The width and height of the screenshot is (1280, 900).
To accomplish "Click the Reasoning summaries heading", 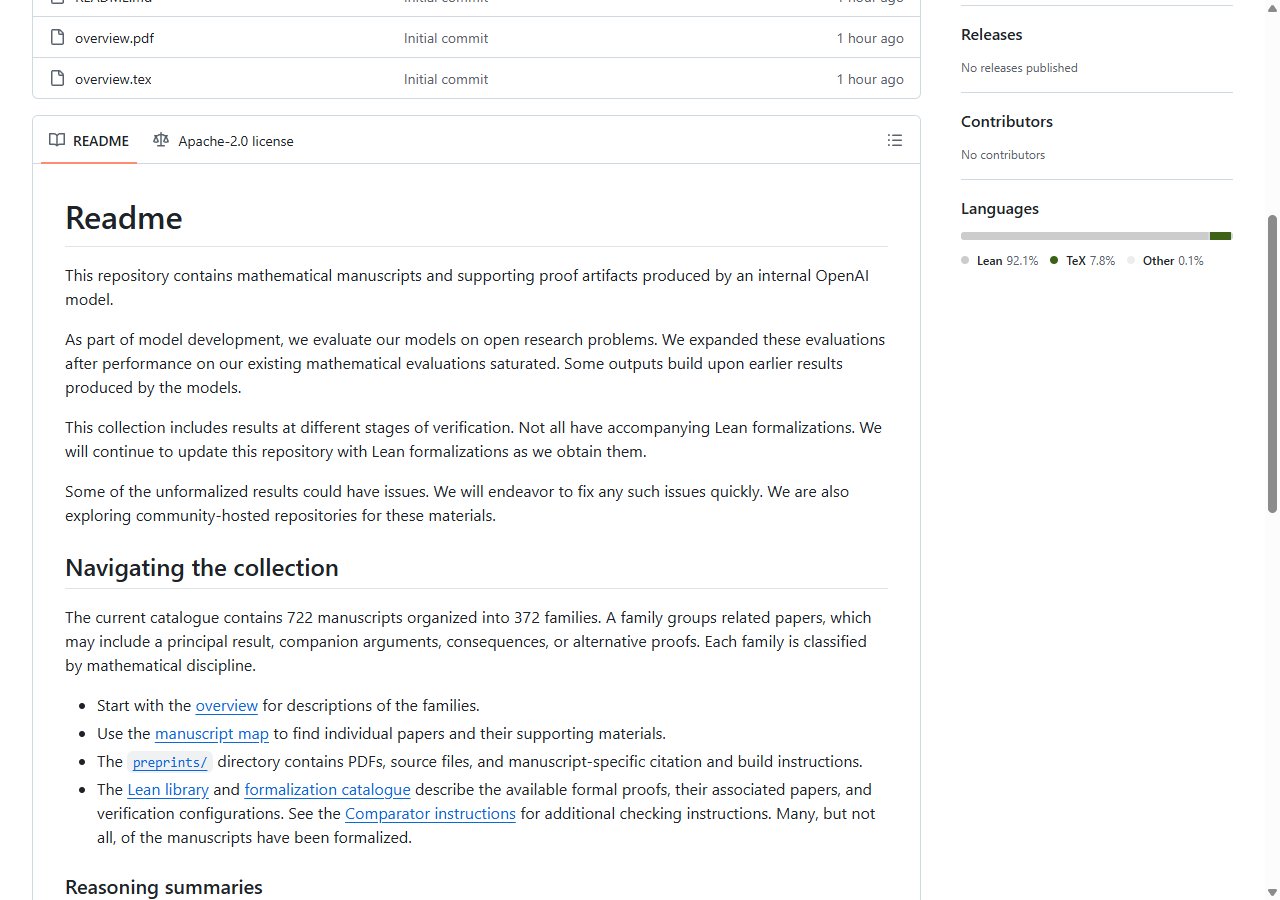I will click(x=164, y=887).
